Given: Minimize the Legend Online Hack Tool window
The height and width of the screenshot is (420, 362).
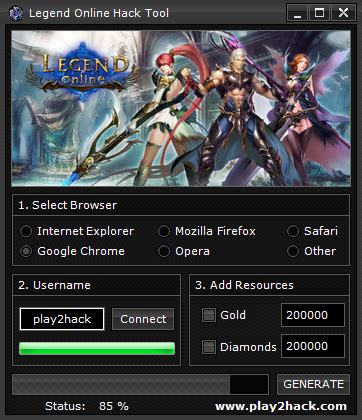Looking at the screenshot, I should [297, 13].
